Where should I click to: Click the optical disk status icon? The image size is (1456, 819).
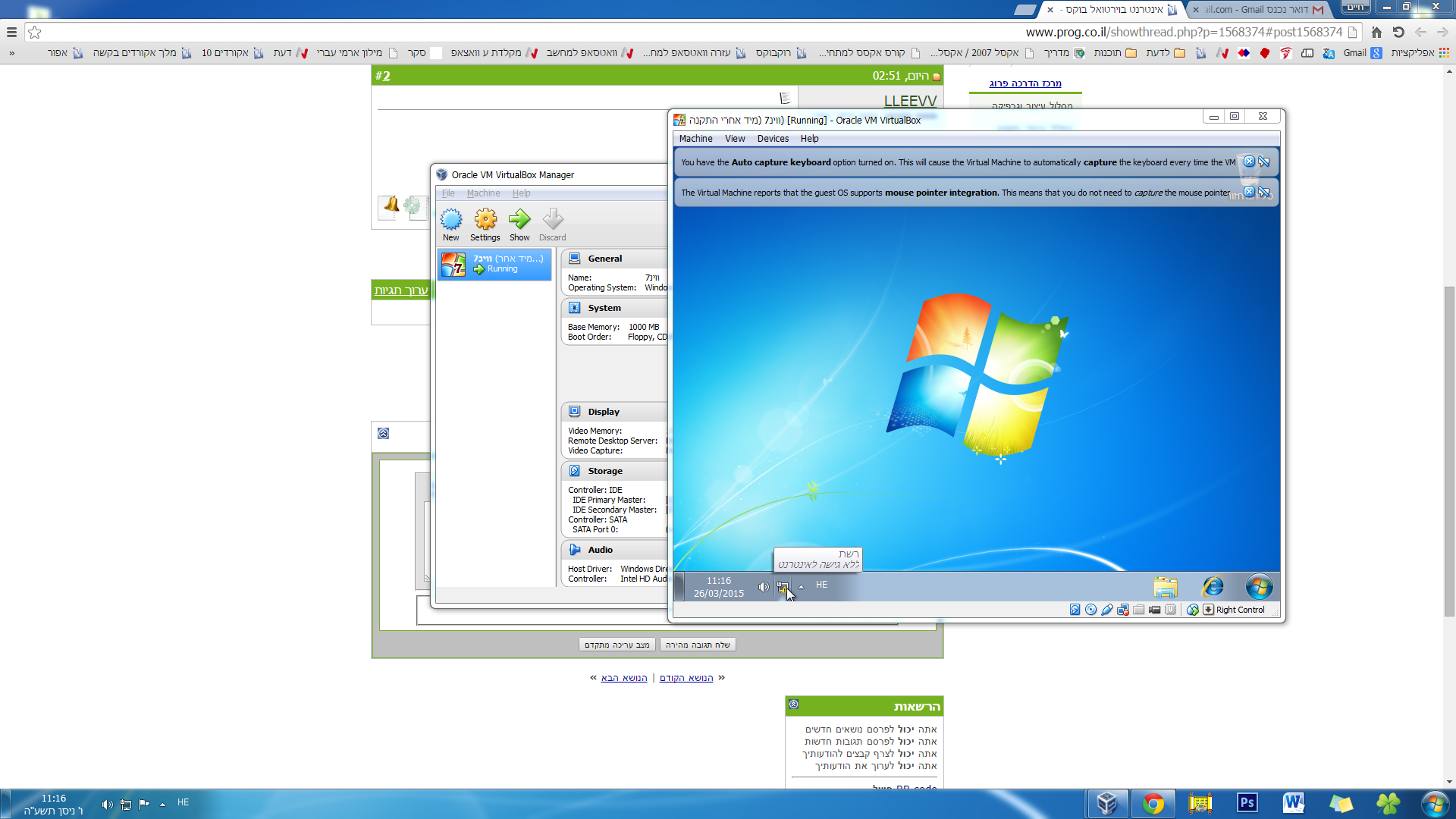[x=1090, y=610]
